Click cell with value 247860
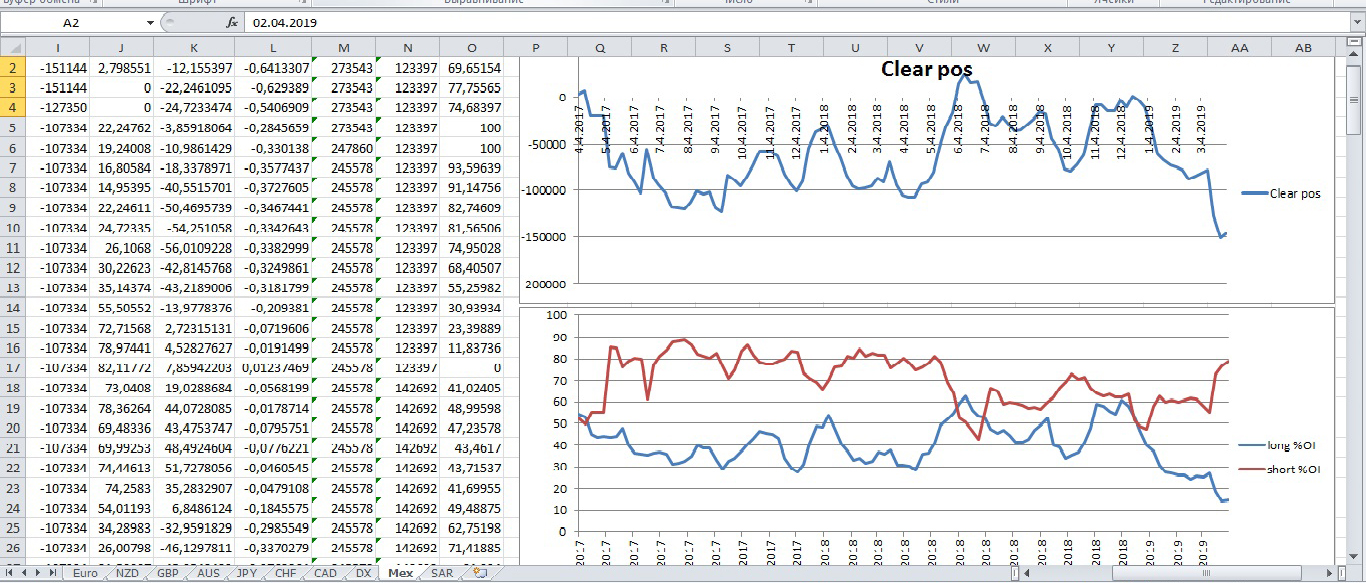The width and height of the screenshot is (1366, 583). click(x=344, y=148)
